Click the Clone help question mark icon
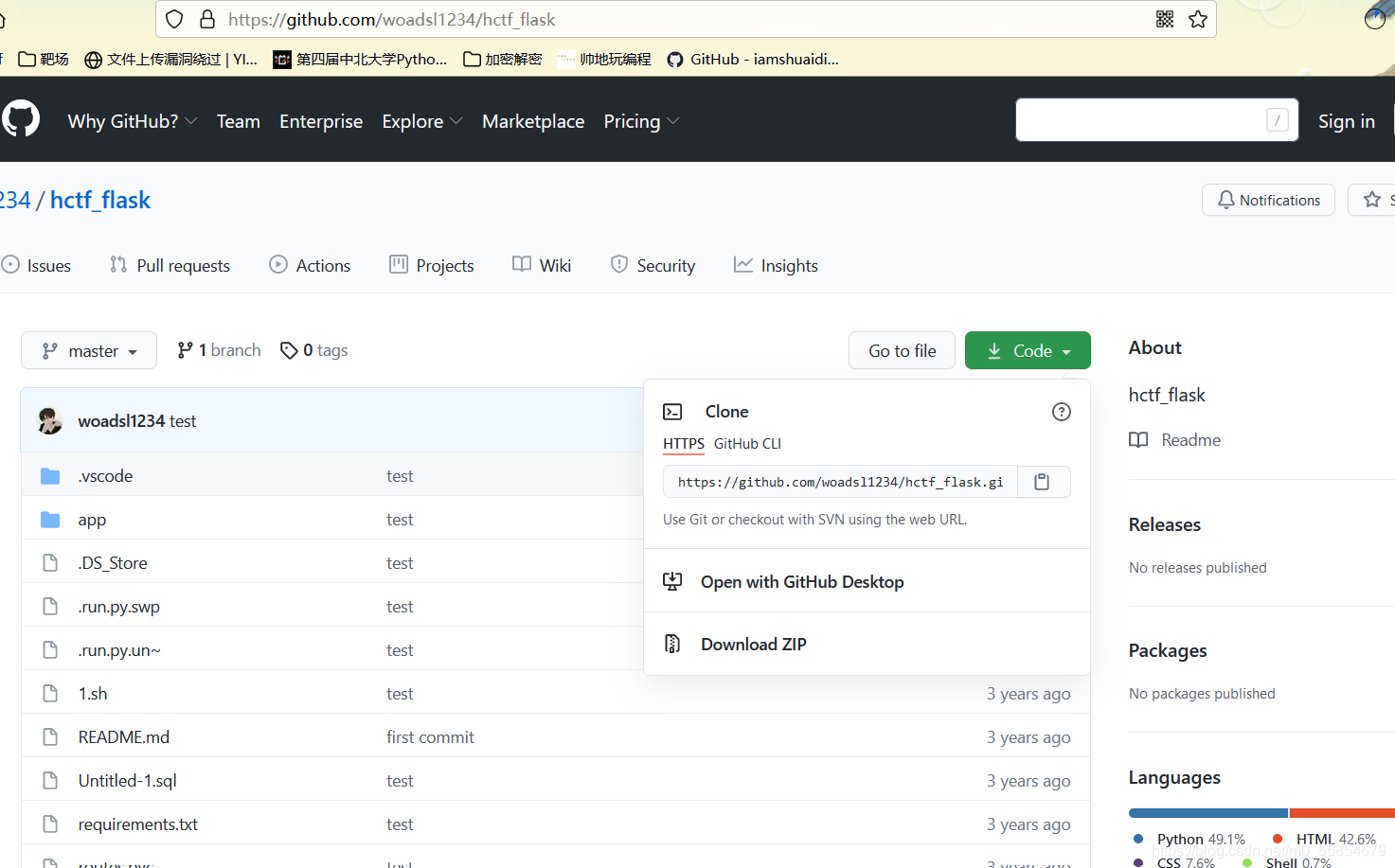Viewport: 1395px width, 868px height. coord(1062,412)
